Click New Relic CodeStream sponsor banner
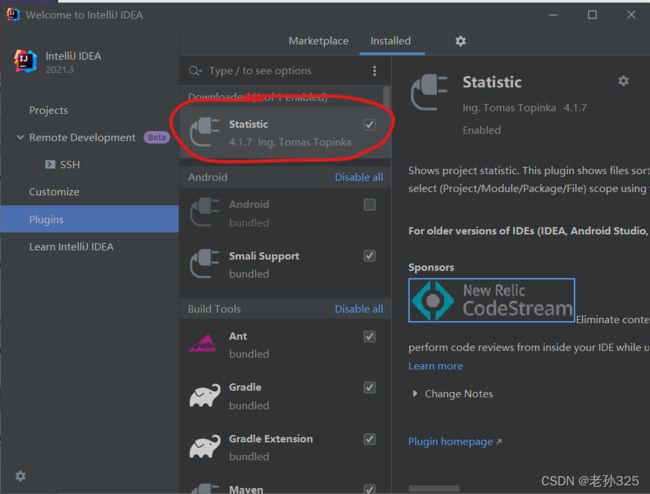This screenshot has width=650, height=494. coord(491,300)
